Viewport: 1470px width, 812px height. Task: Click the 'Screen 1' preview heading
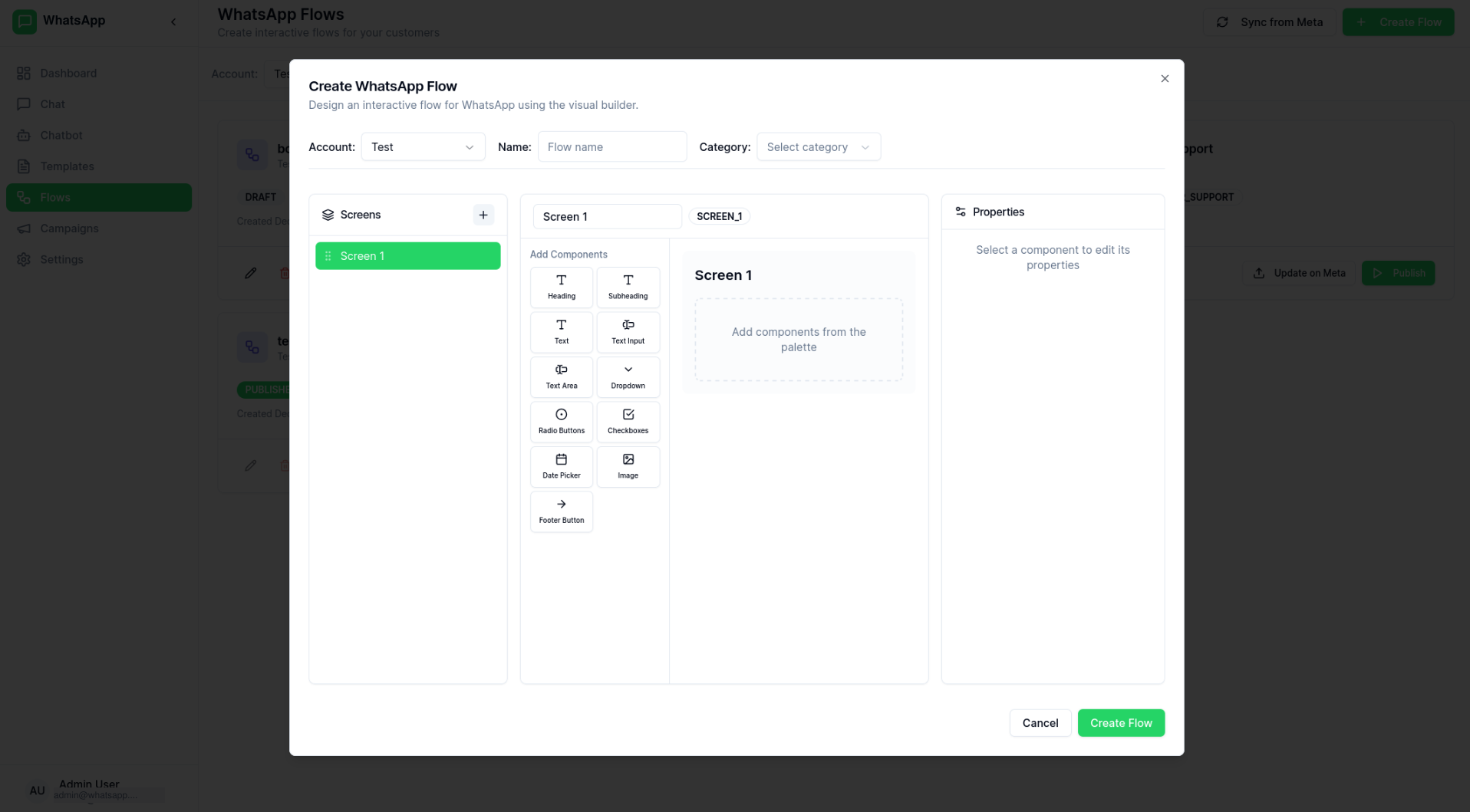(723, 275)
